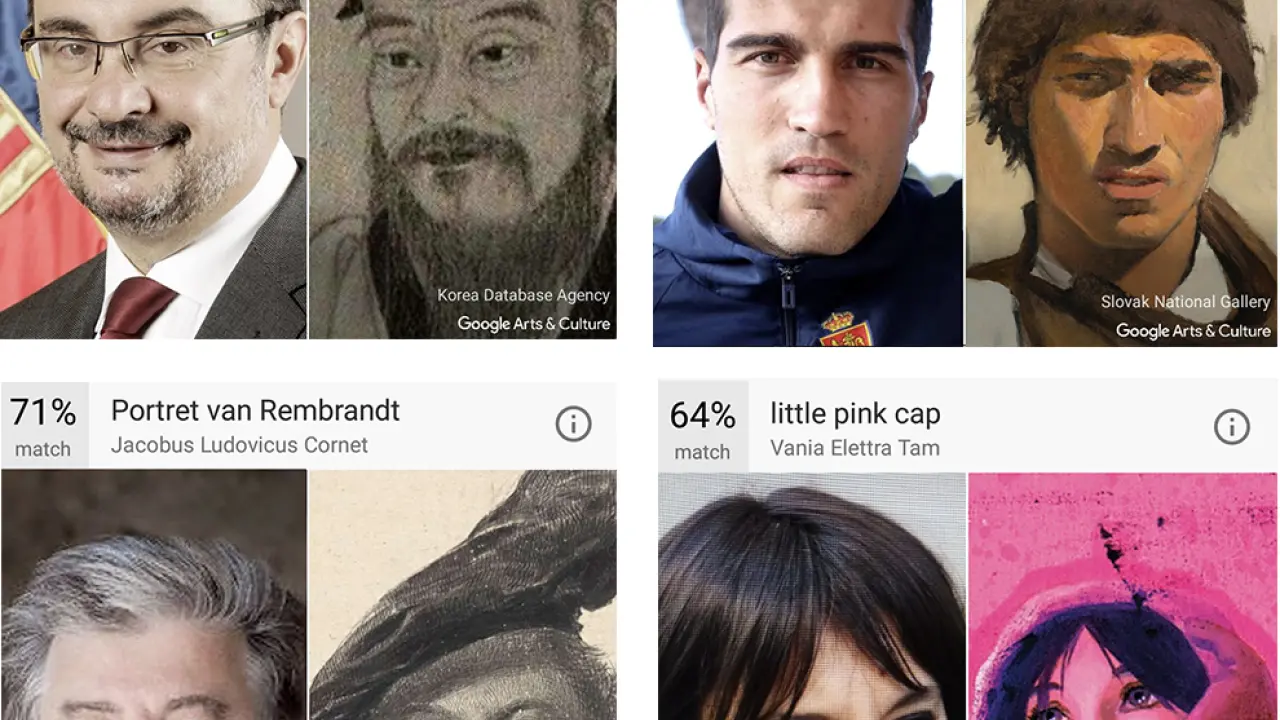
Task: Click info icon beside little pink cap
Action: pyautogui.click(x=1231, y=428)
